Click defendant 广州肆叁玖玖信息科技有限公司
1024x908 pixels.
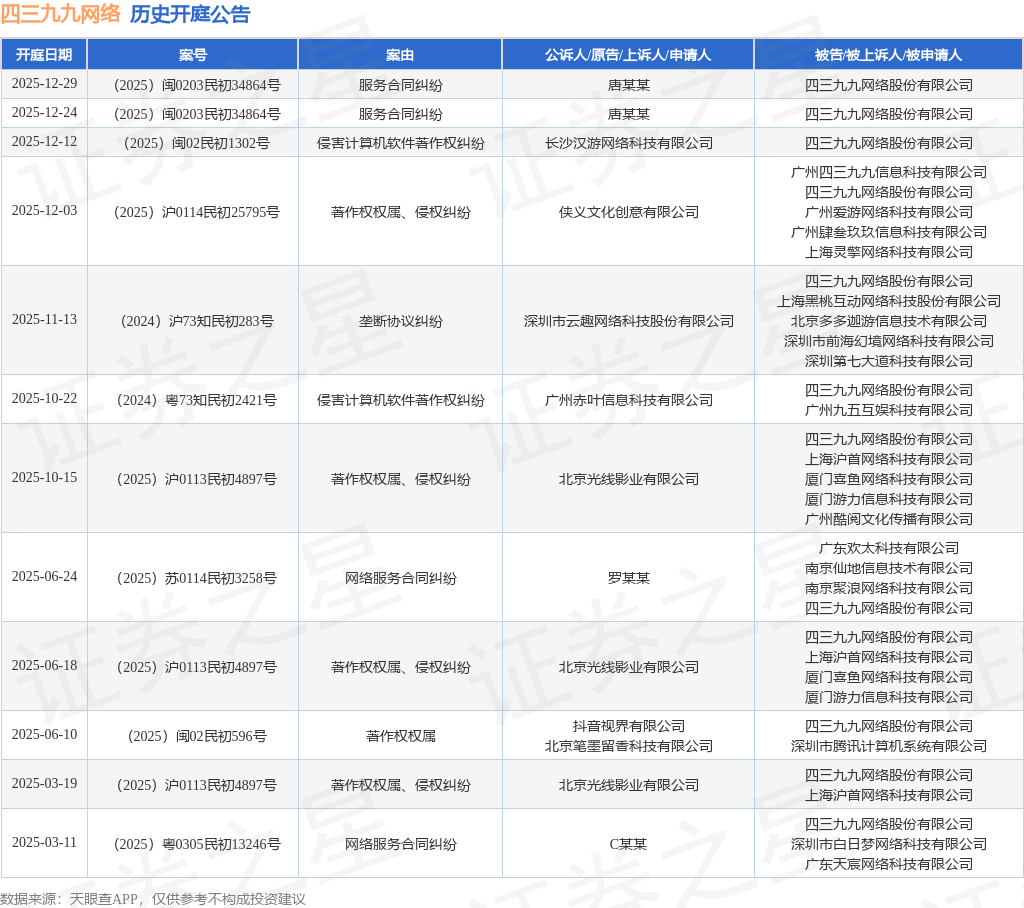click(888, 232)
